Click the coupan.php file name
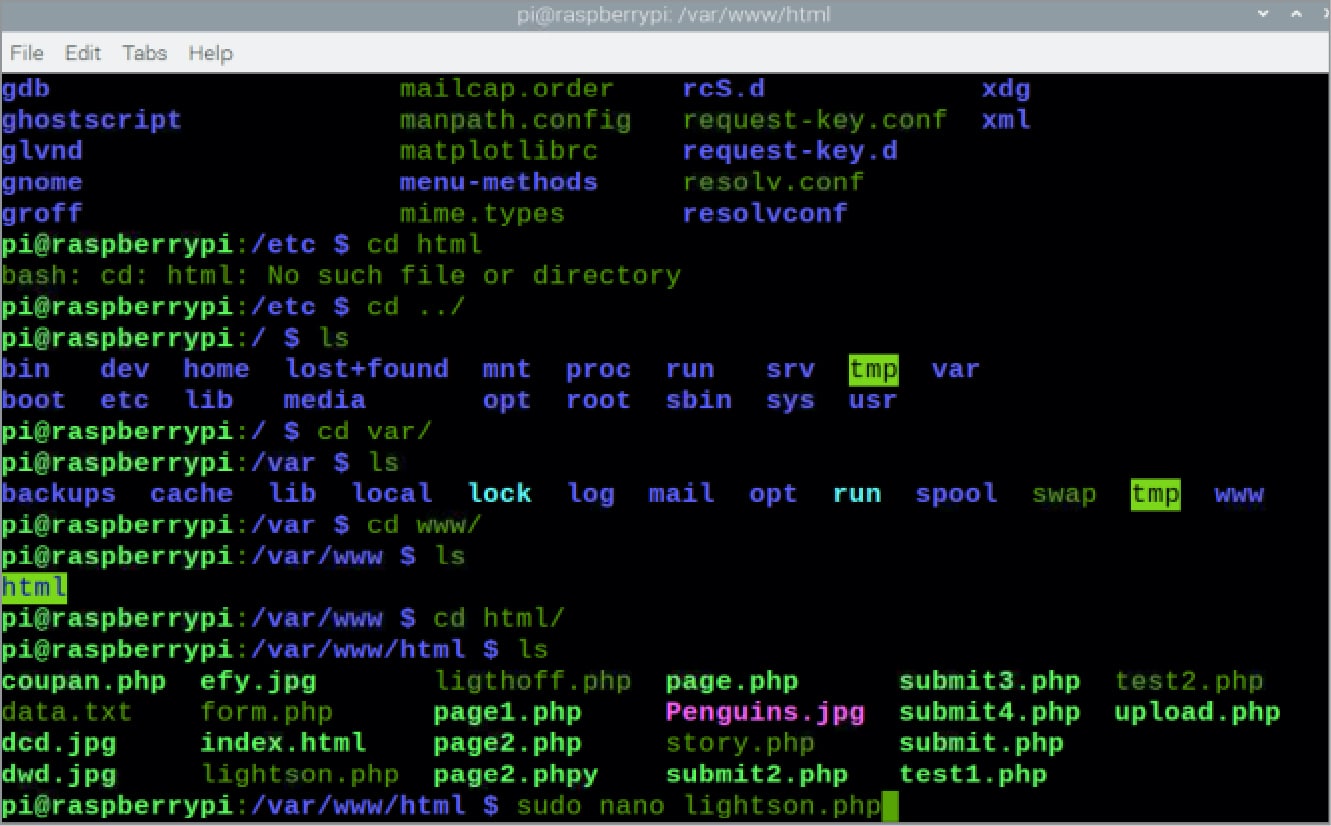The height and width of the screenshot is (826, 1331). click(x=84, y=682)
